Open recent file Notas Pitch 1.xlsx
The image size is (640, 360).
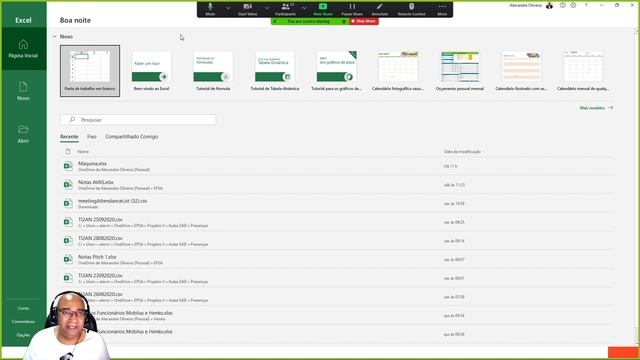click(x=336, y=260)
